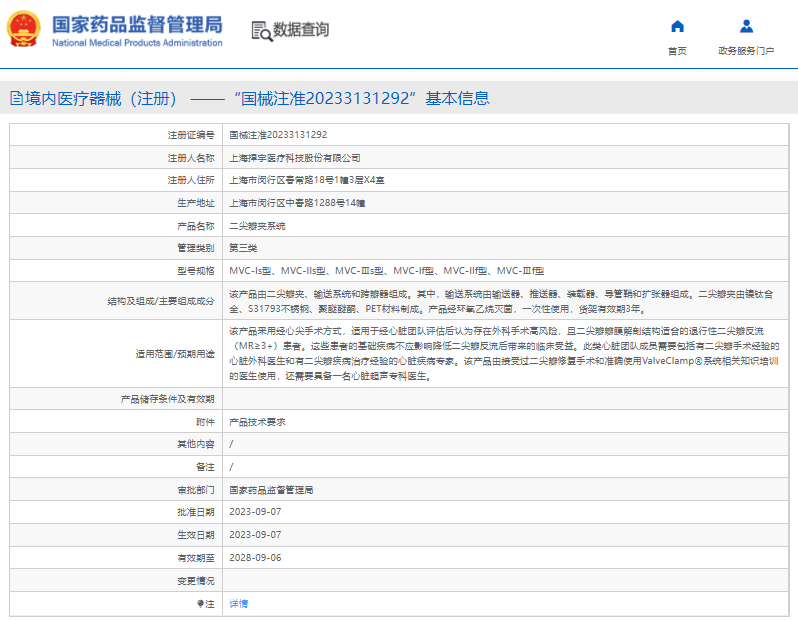Click effective date in 生效日期 row

(x=255, y=535)
